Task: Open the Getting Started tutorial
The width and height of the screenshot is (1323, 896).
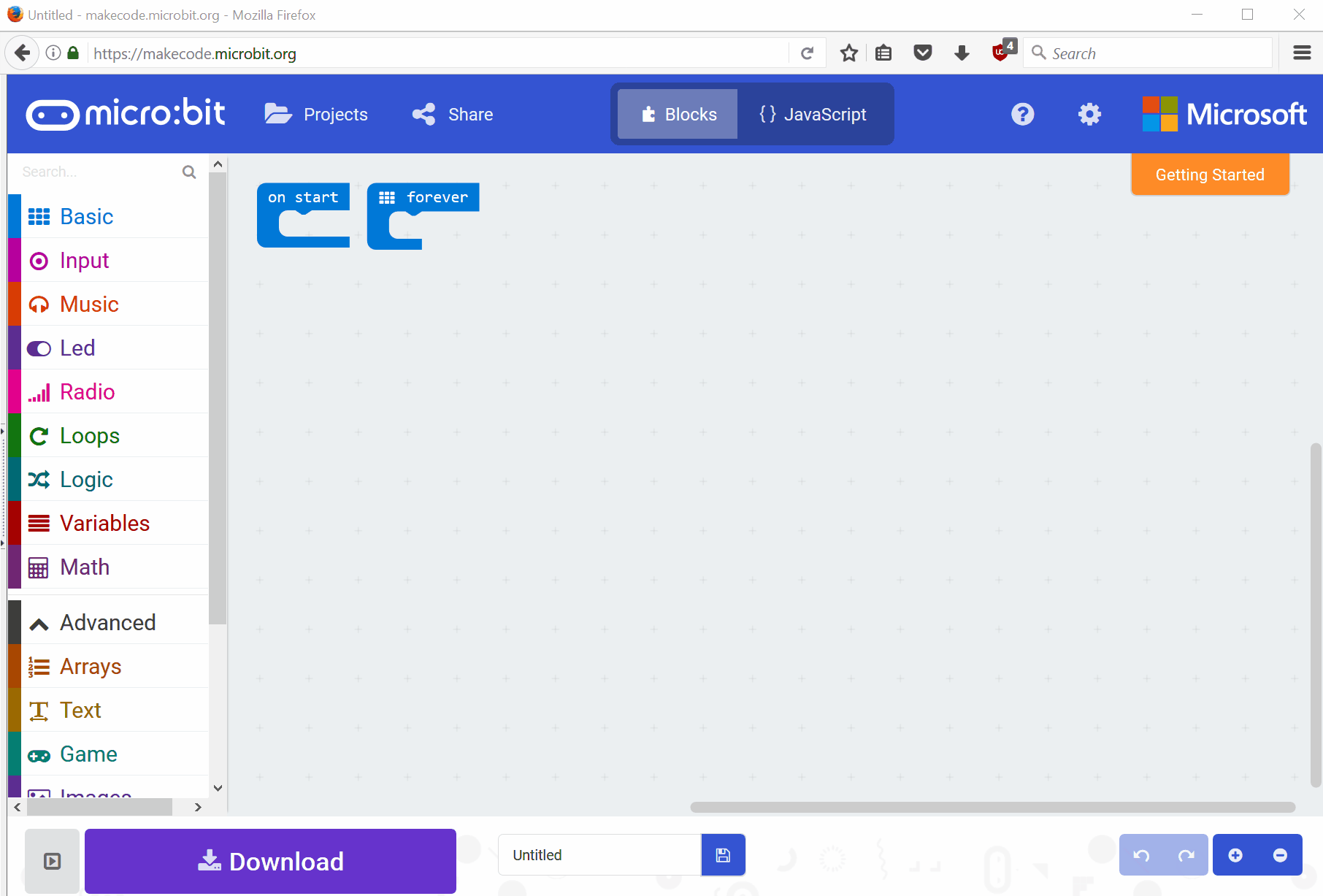Action: [1210, 175]
